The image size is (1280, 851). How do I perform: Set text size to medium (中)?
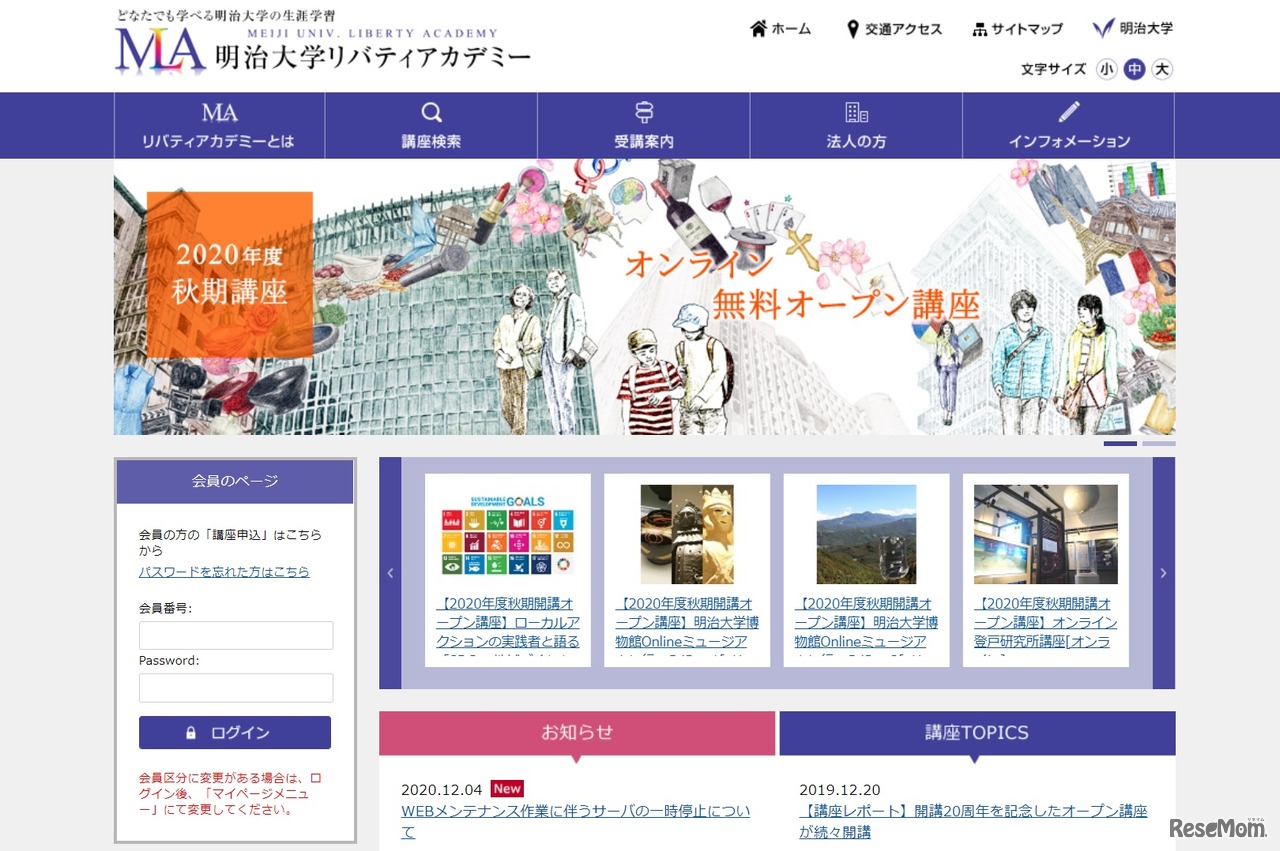1134,69
